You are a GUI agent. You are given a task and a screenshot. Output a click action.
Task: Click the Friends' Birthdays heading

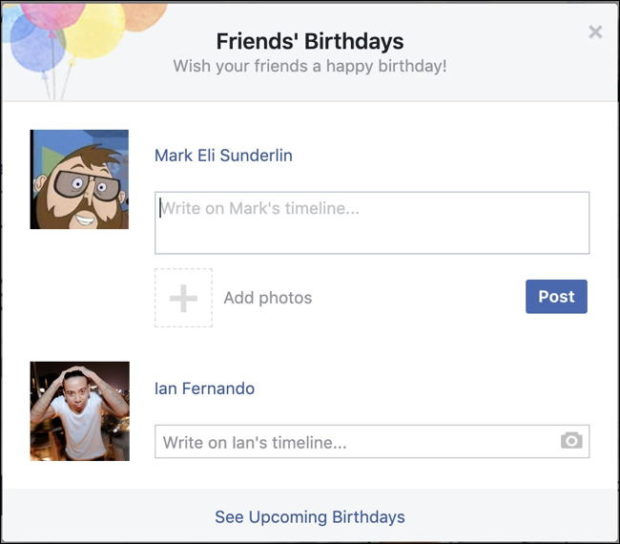pyautogui.click(x=310, y=41)
